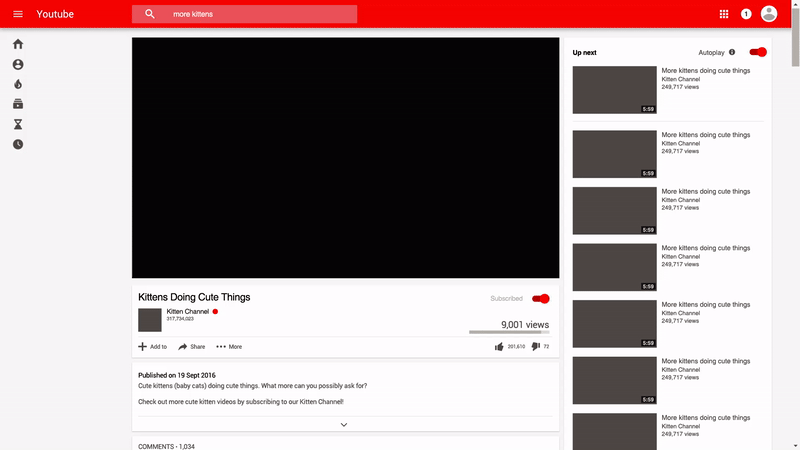
Task: Click the plus Add to icon
Action: (142, 346)
